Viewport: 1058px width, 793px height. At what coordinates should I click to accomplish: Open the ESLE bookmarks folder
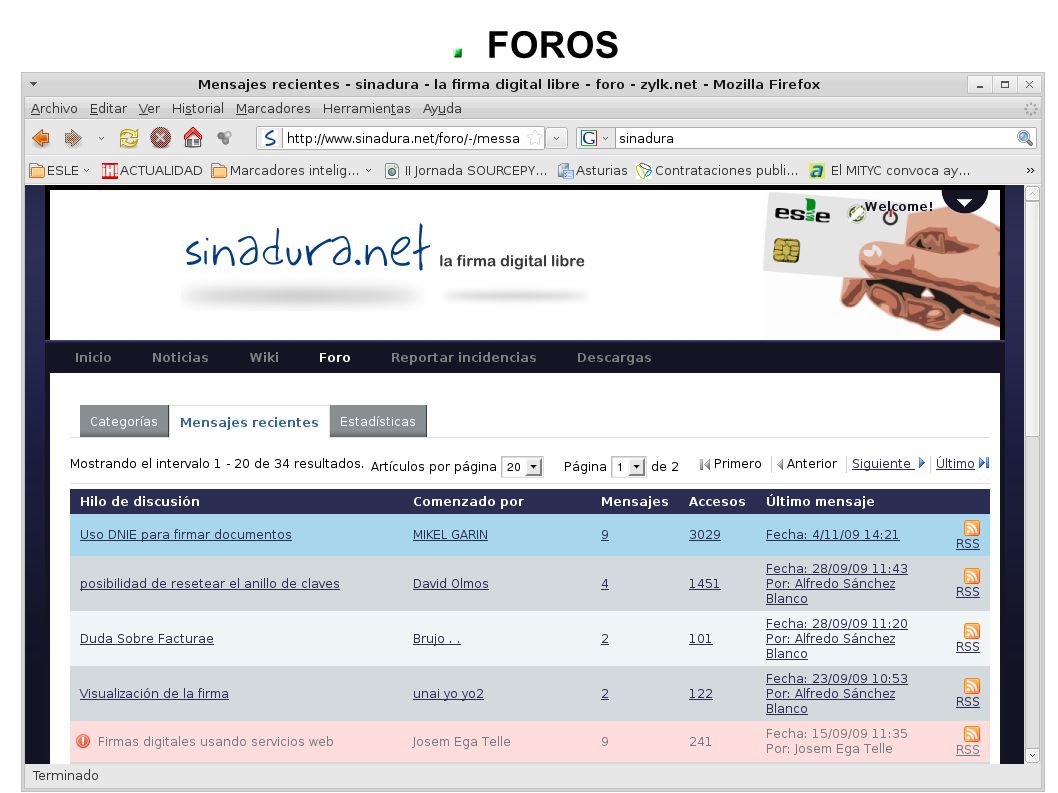[59, 171]
